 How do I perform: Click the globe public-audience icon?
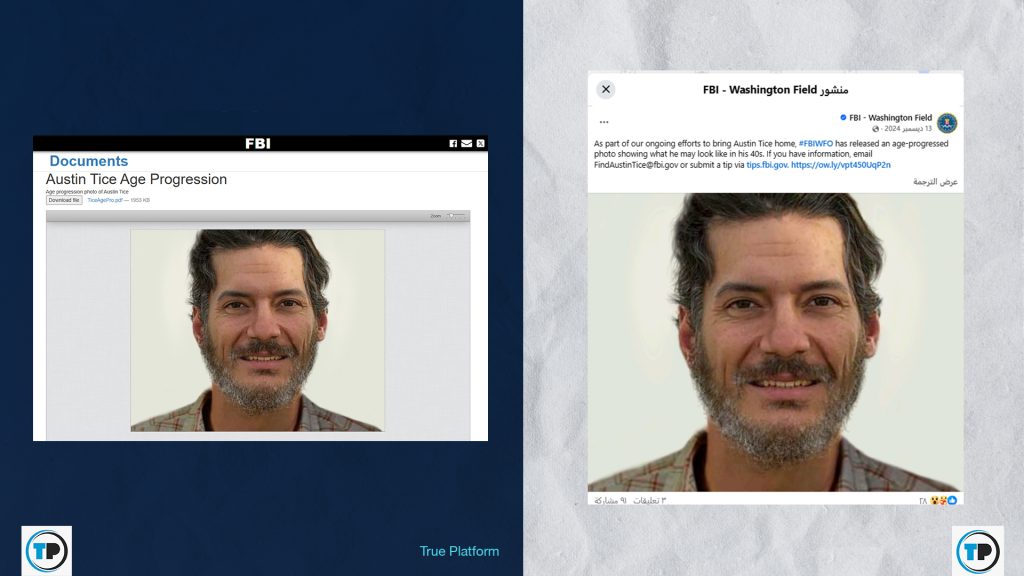pos(876,129)
